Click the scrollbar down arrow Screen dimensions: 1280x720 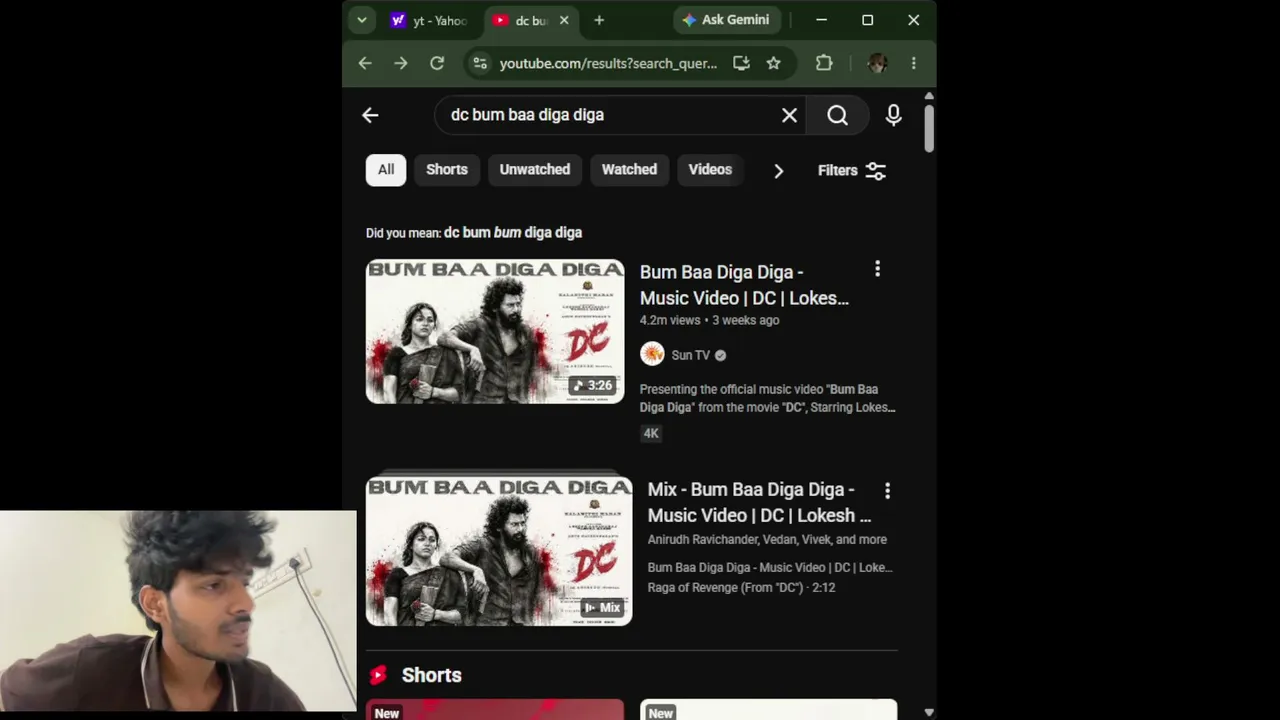929,712
